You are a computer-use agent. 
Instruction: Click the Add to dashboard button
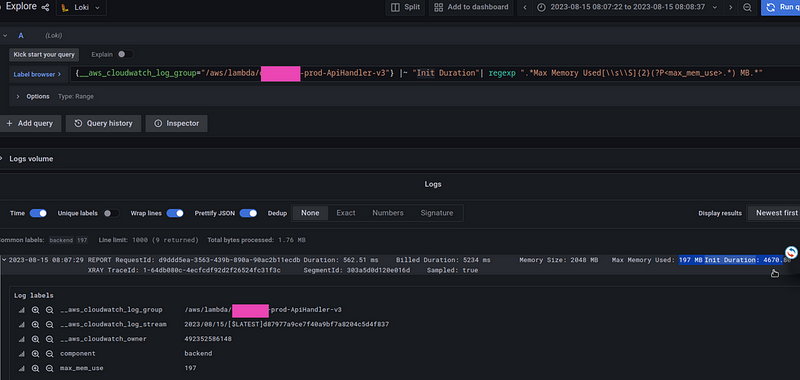click(x=471, y=7)
